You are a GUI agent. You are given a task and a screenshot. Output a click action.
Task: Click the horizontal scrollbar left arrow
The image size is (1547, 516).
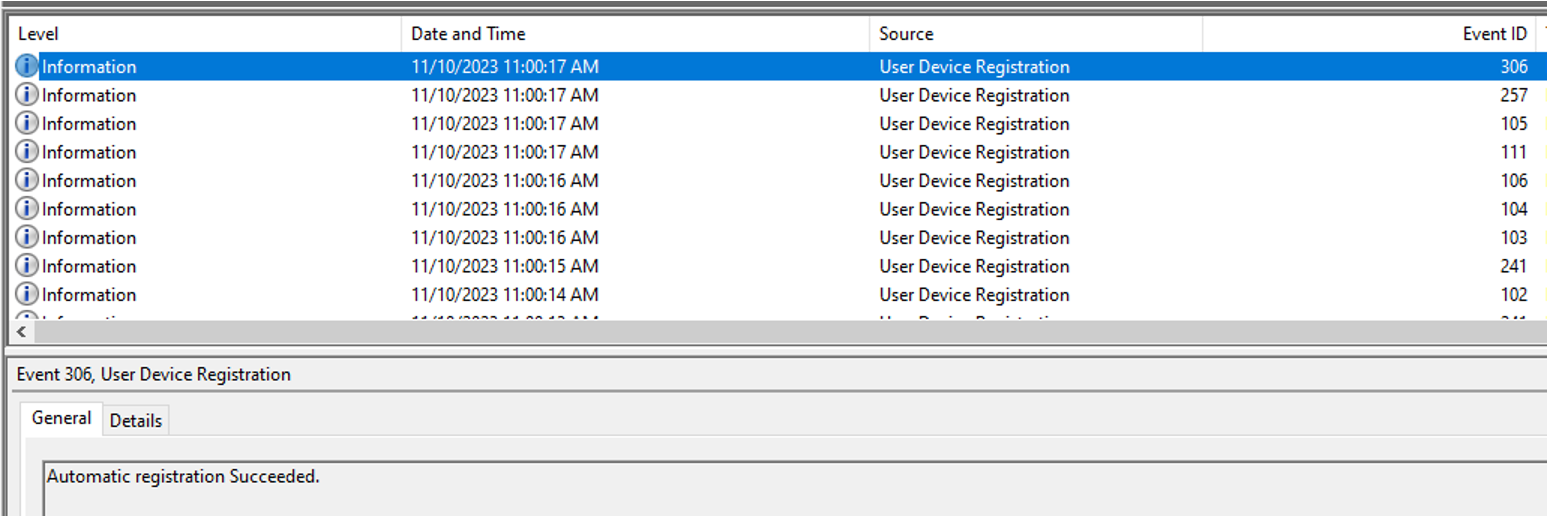coord(22,332)
